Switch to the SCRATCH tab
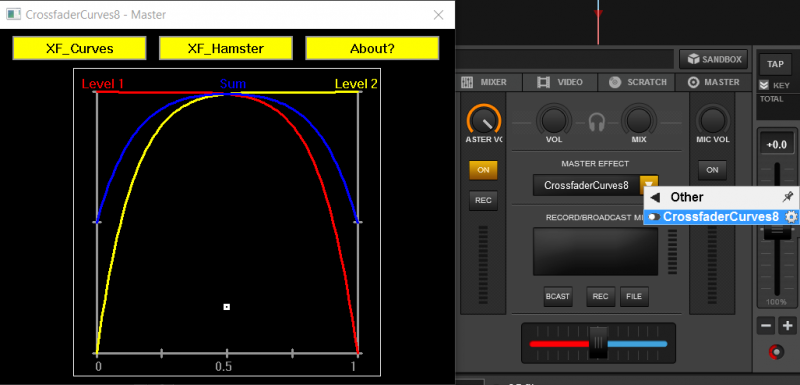The width and height of the screenshot is (800, 385). pyautogui.click(x=637, y=82)
